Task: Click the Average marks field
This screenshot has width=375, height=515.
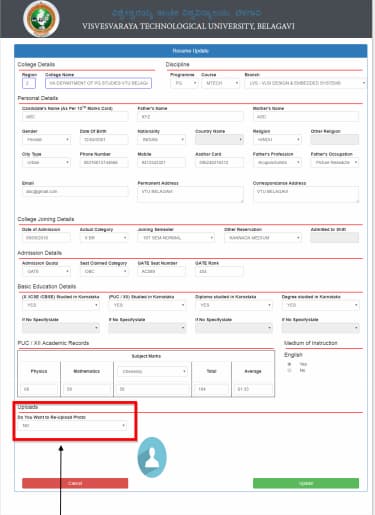Action: (x=253, y=389)
